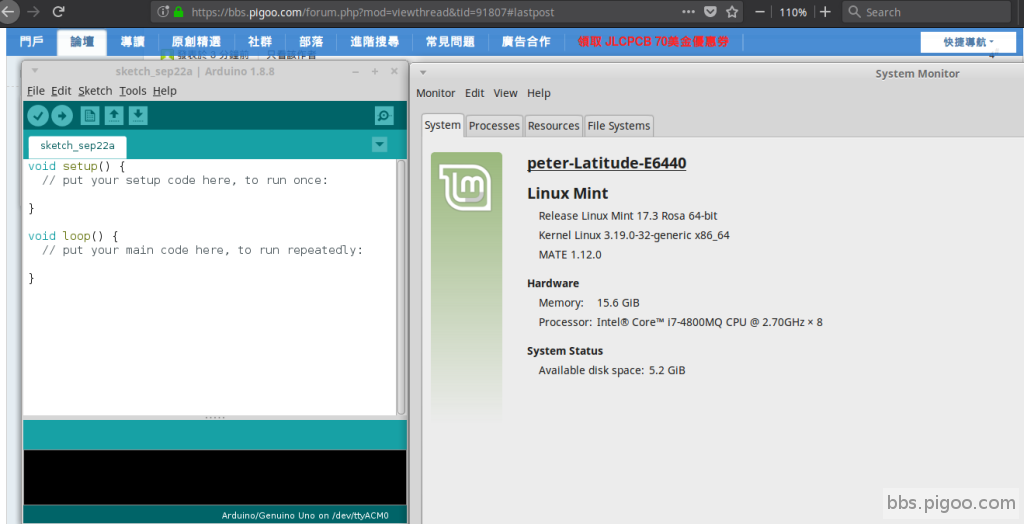Select the sketch_sep22a tab

(x=77, y=146)
